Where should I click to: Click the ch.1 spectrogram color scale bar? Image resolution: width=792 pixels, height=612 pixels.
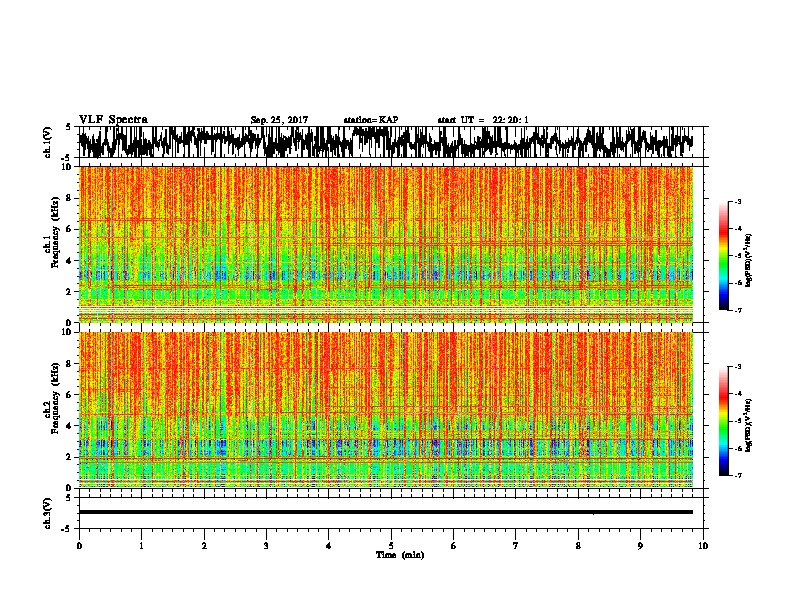(723, 256)
